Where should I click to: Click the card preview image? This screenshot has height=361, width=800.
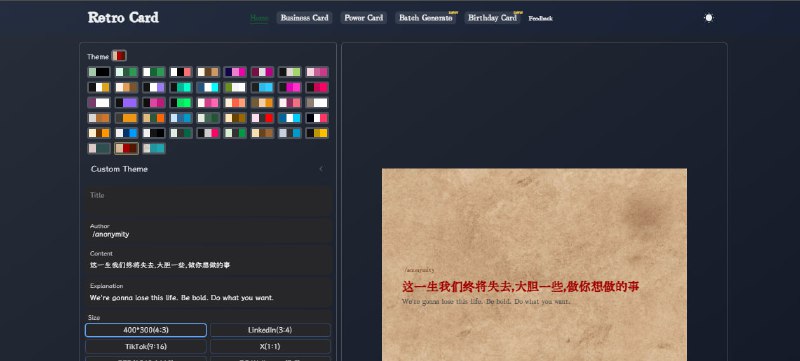(x=534, y=265)
